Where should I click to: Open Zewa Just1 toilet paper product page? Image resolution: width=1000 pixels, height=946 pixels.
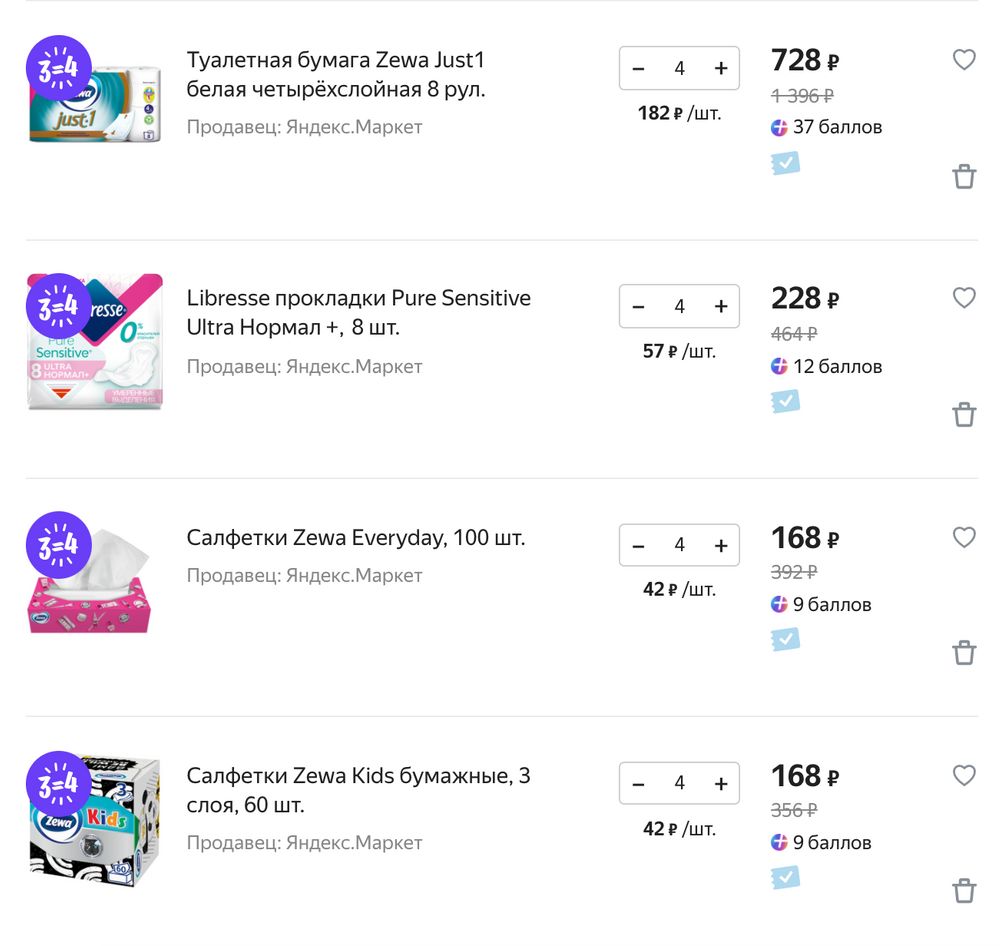click(x=335, y=75)
